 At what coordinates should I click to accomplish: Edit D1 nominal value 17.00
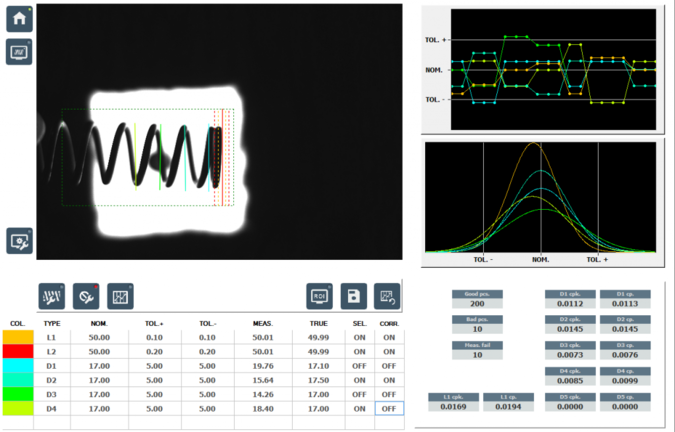(99, 366)
